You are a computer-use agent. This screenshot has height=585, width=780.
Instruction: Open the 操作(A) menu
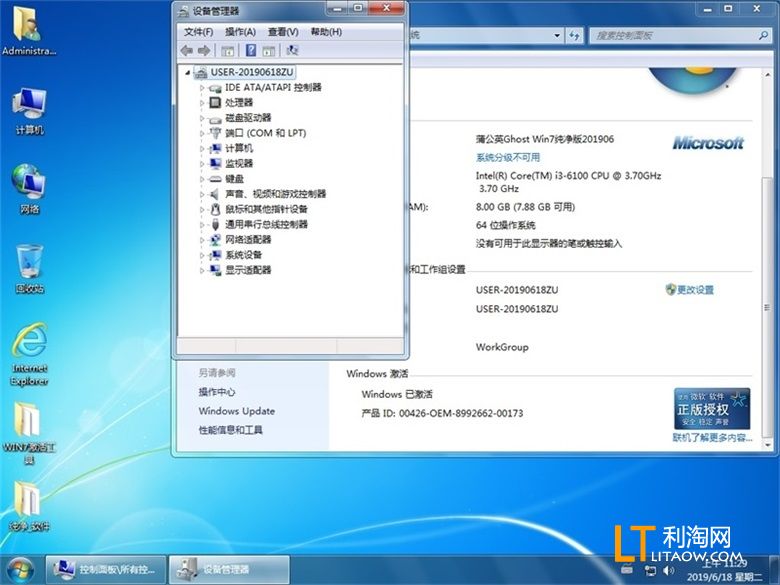(240, 32)
